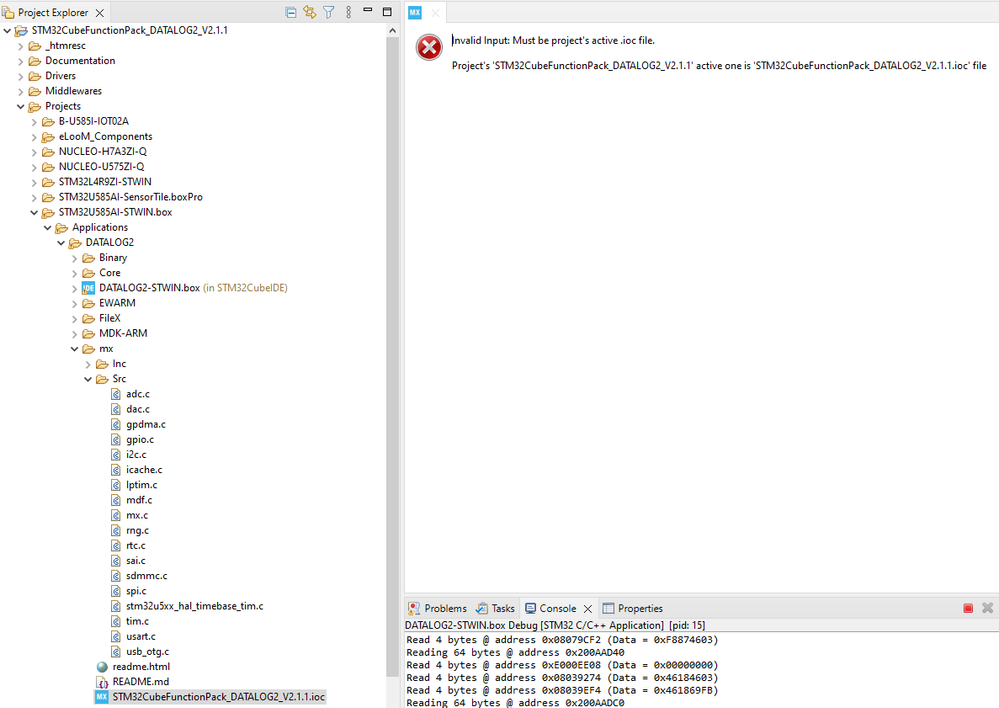Image resolution: width=999 pixels, height=708 pixels.
Task: Collapse the mx folder
Action: click(x=75, y=349)
